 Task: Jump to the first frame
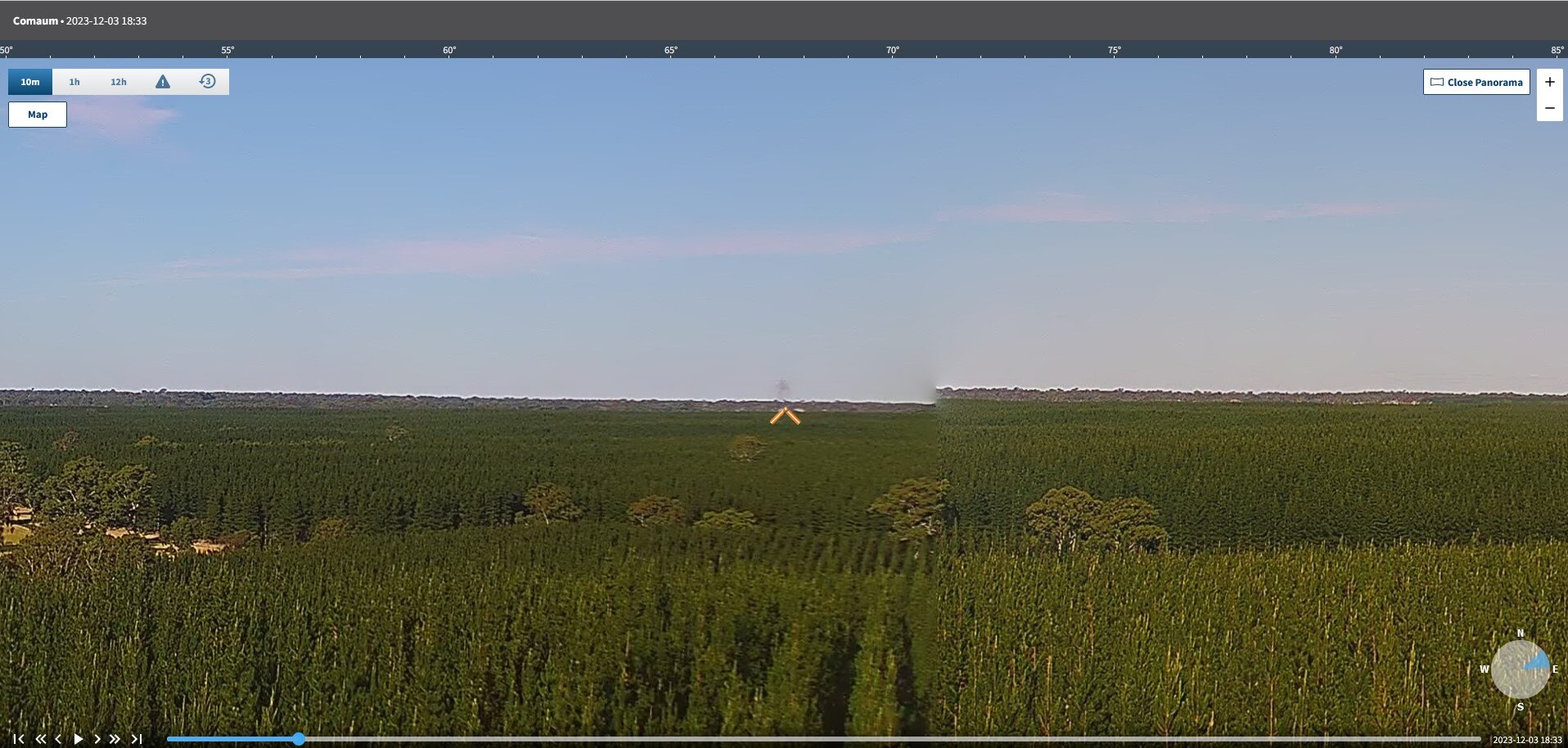[x=18, y=739]
